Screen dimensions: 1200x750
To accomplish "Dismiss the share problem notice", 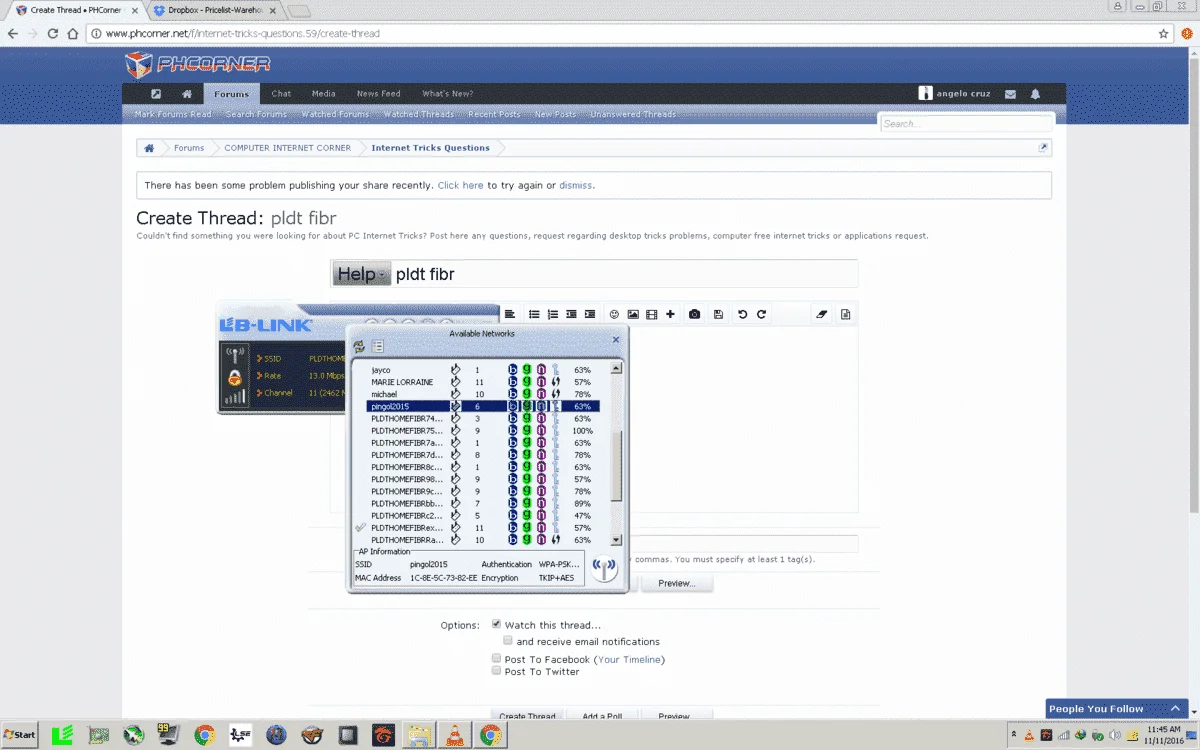I will pos(575,186).
